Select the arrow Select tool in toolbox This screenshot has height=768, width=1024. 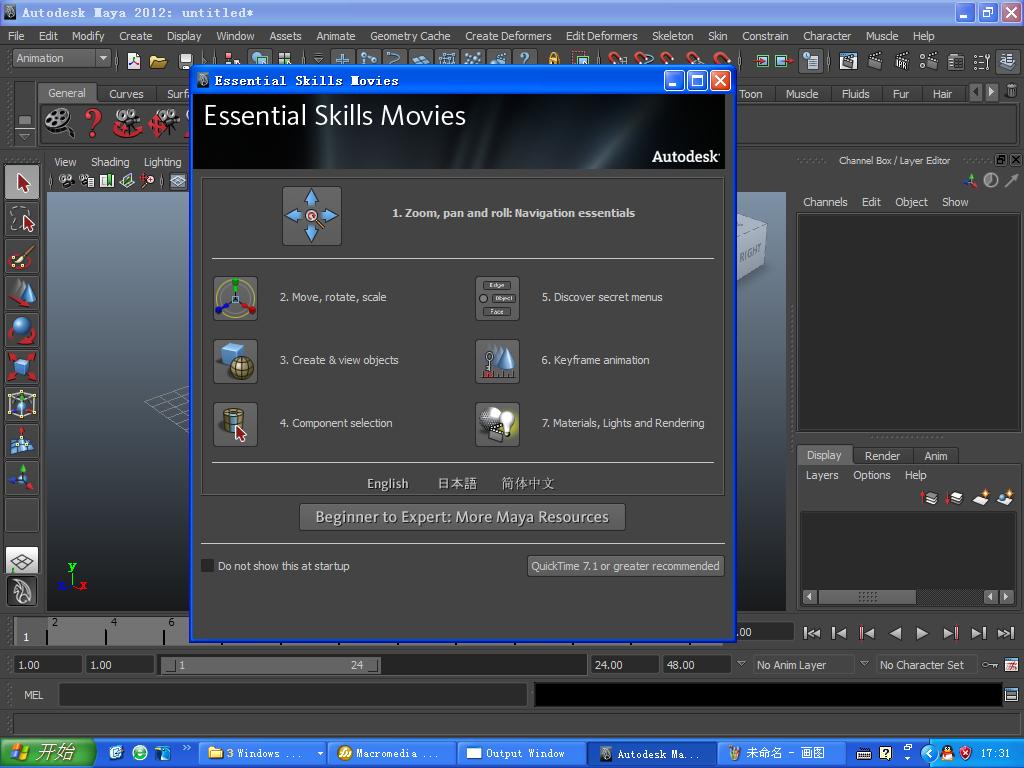click(22, 183)
